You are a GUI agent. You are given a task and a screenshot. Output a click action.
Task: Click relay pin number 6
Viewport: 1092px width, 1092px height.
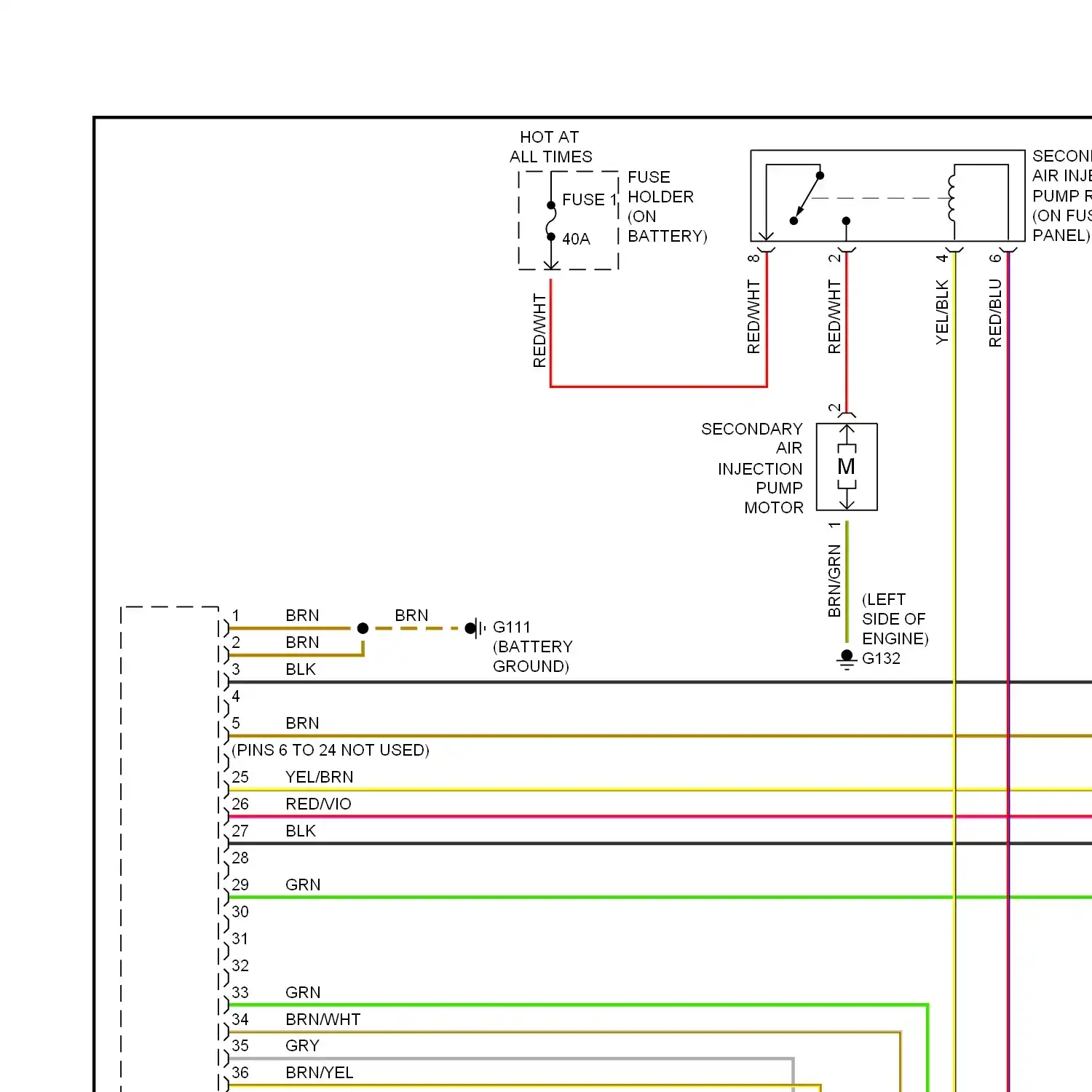pyautogui.click(x=995, y=258)
